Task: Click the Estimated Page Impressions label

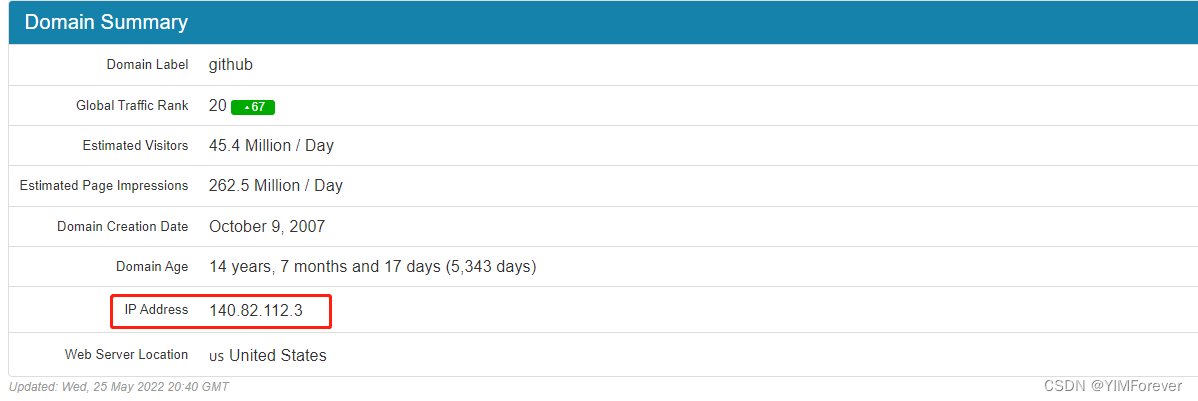Action: click(x=104, y=186)
